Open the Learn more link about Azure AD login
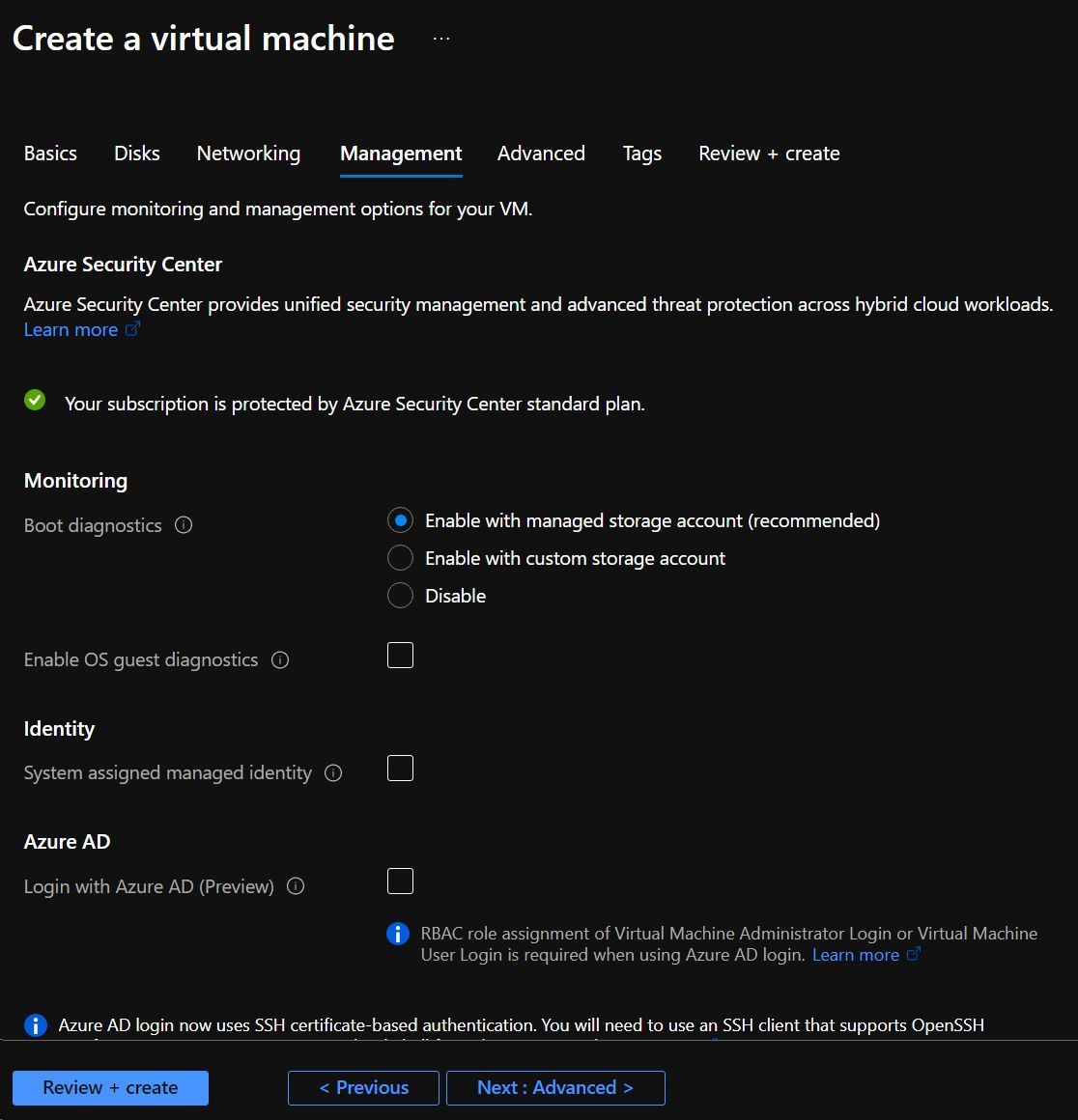Viewport: 1078px width, 1120px height. coord(854,954)
